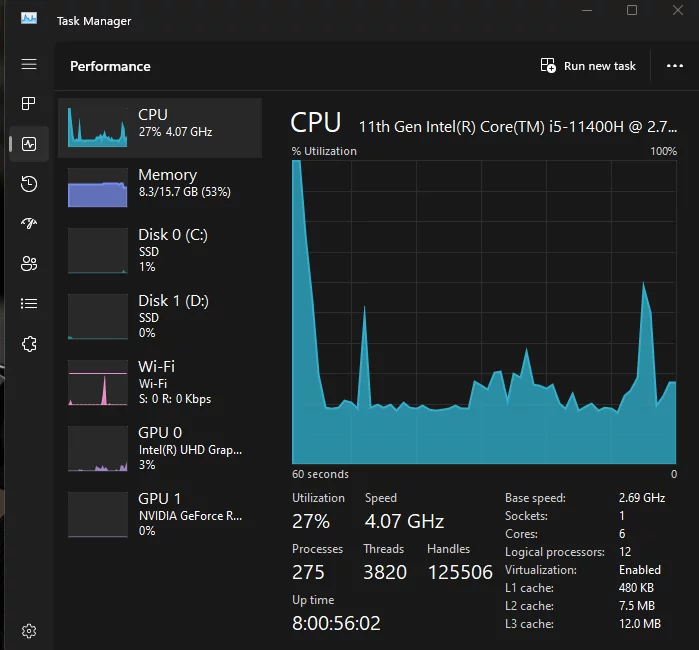
Task: Select the Performance page sidebar icon
Action: pos(29,144)
